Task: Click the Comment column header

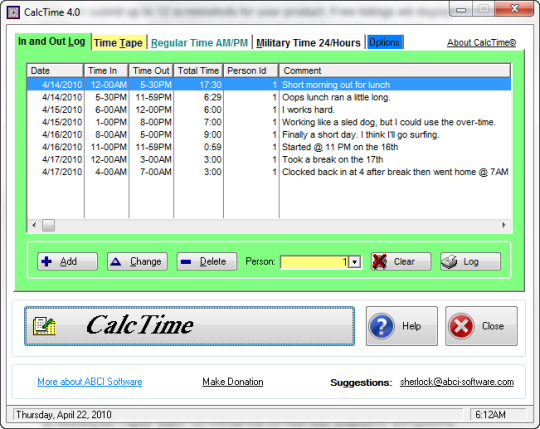Action: 395,71
